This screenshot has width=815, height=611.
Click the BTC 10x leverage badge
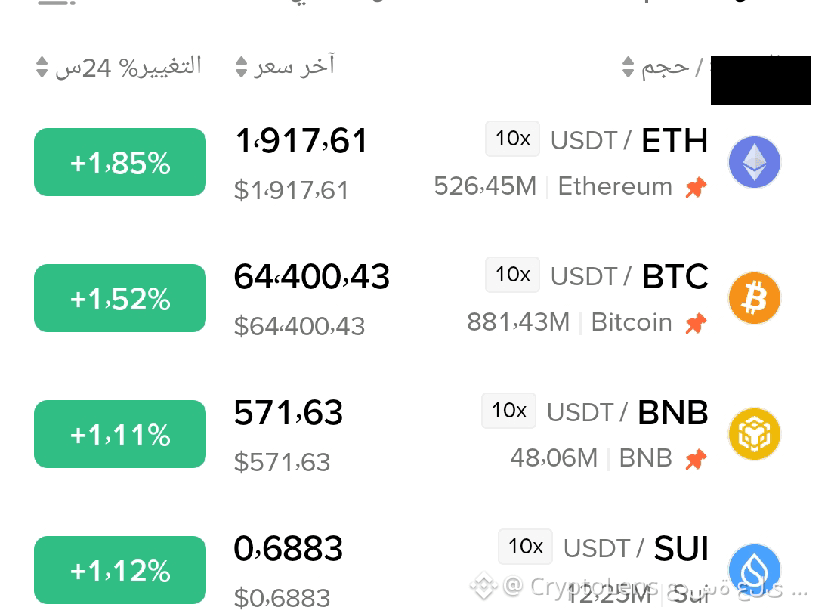coord(512,274)
